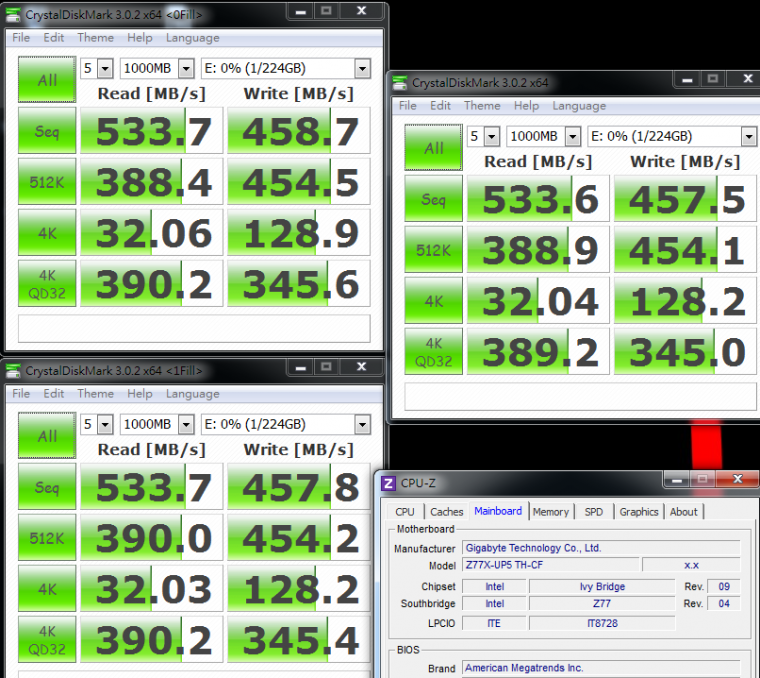Run the 4K QD32 test in the right CrystalDiskMark window
The width and height of the screenshot is (760, 678).
433,353
